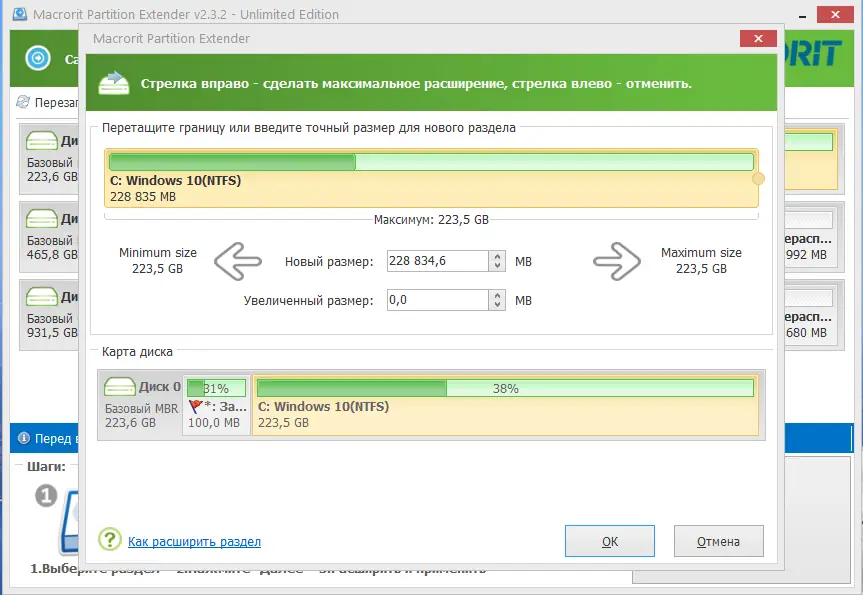The image size is (863, 595).
Task: Click the 680 MB partition in main window
Action: coord(813,315)
